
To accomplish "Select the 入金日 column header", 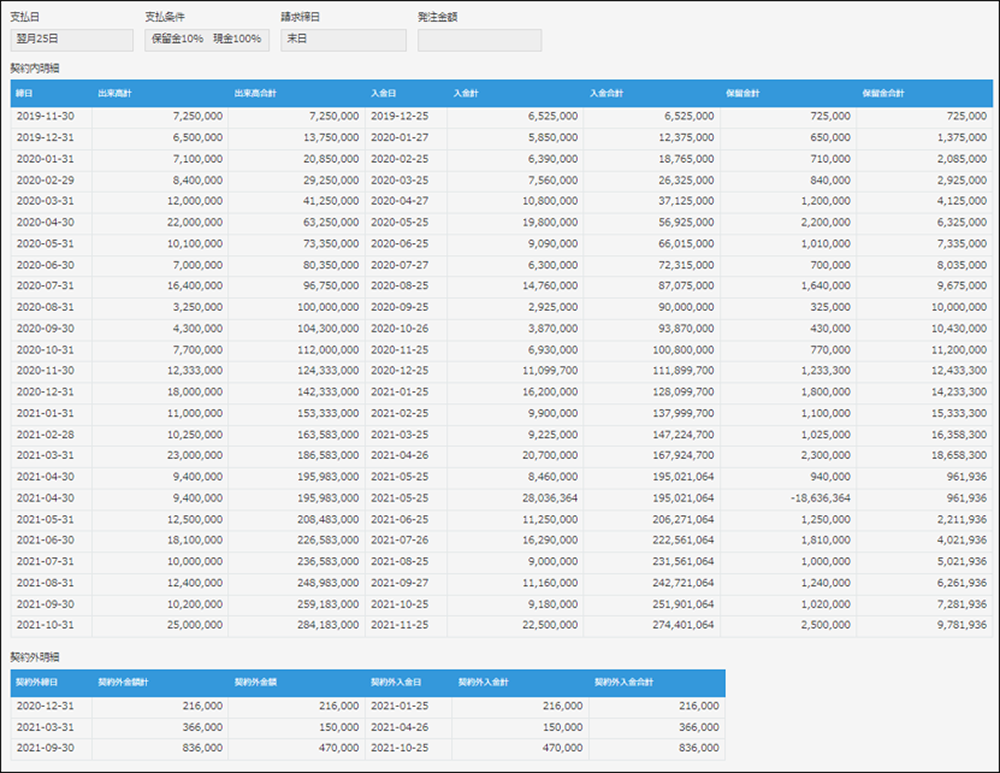I will pos(405,94).
